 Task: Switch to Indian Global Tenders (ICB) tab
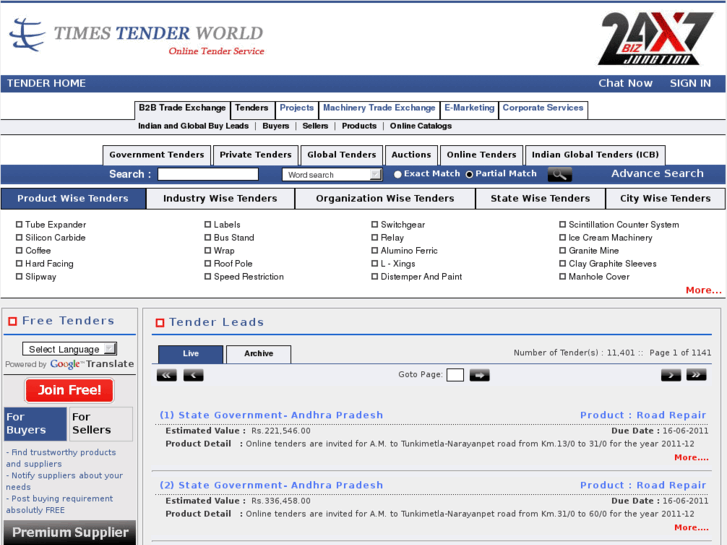pyautogui.click(x=595, y=155)
